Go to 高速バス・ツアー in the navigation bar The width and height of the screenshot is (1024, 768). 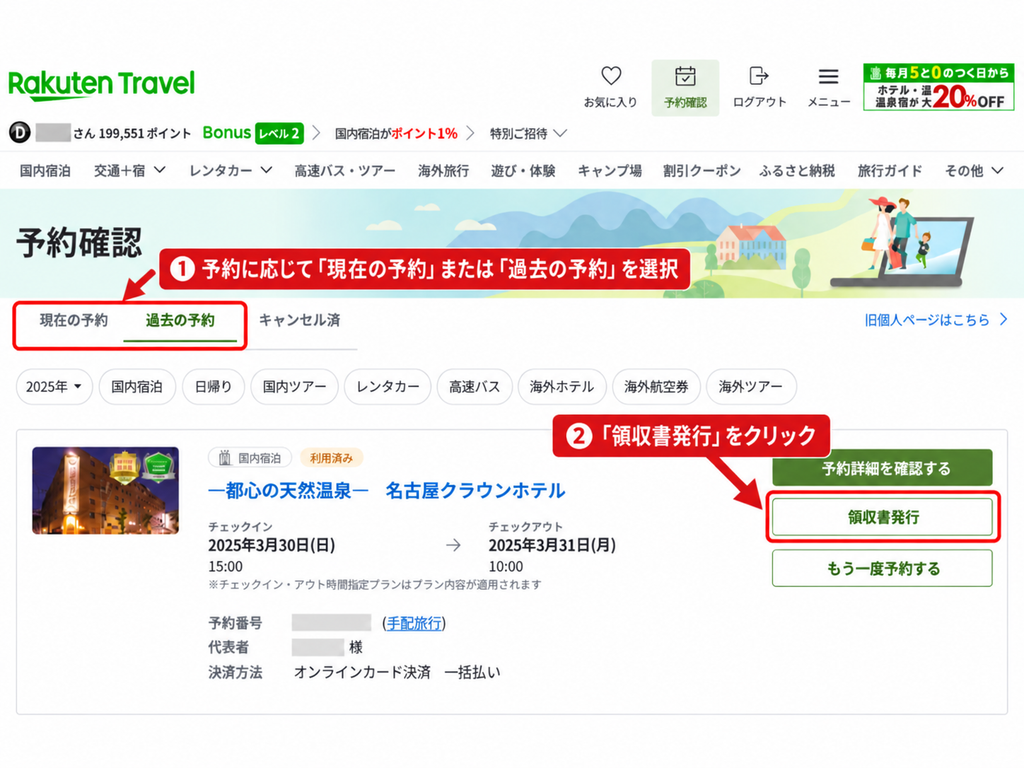point(345,170)
